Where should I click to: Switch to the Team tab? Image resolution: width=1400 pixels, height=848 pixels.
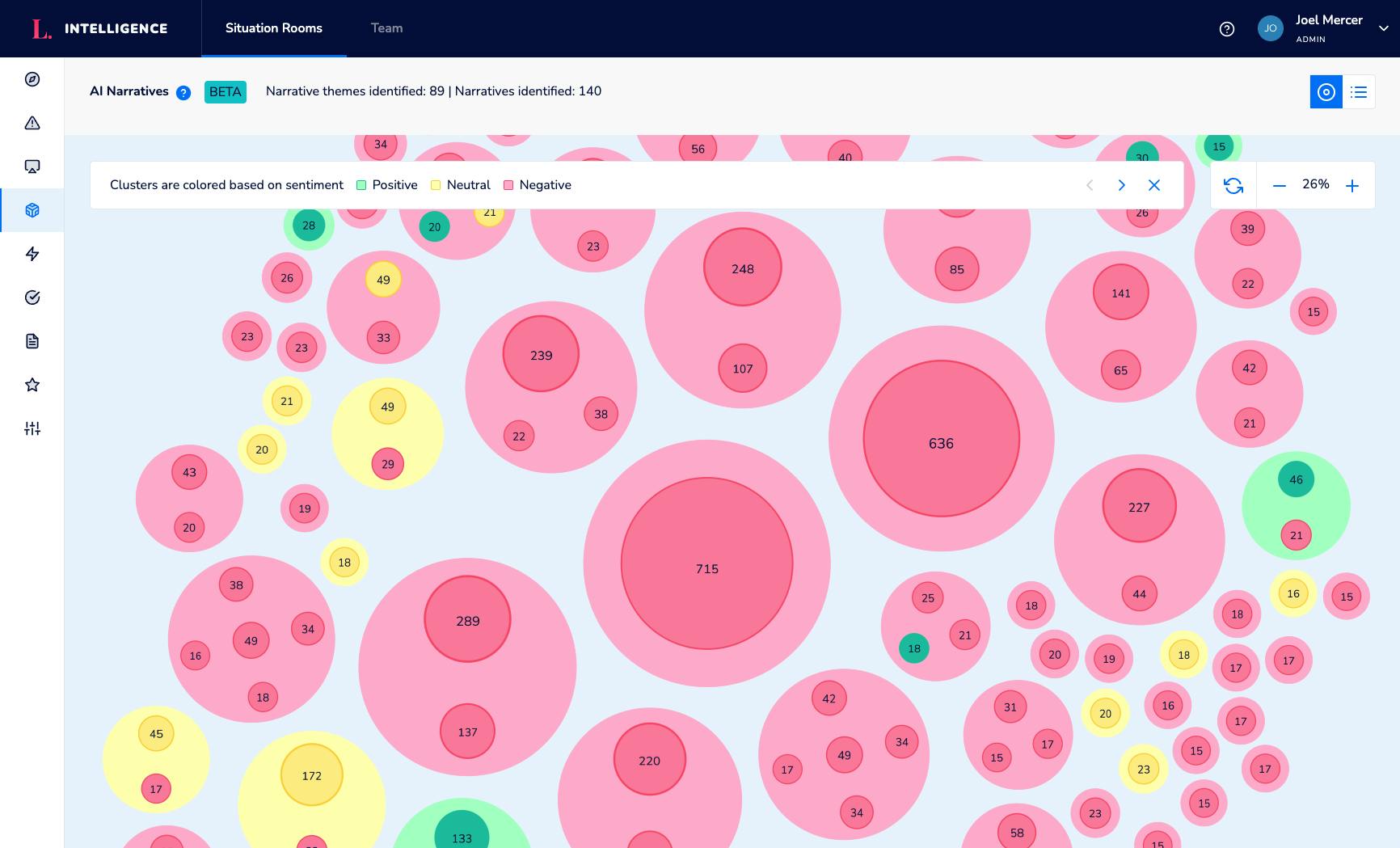pos(386,28)
